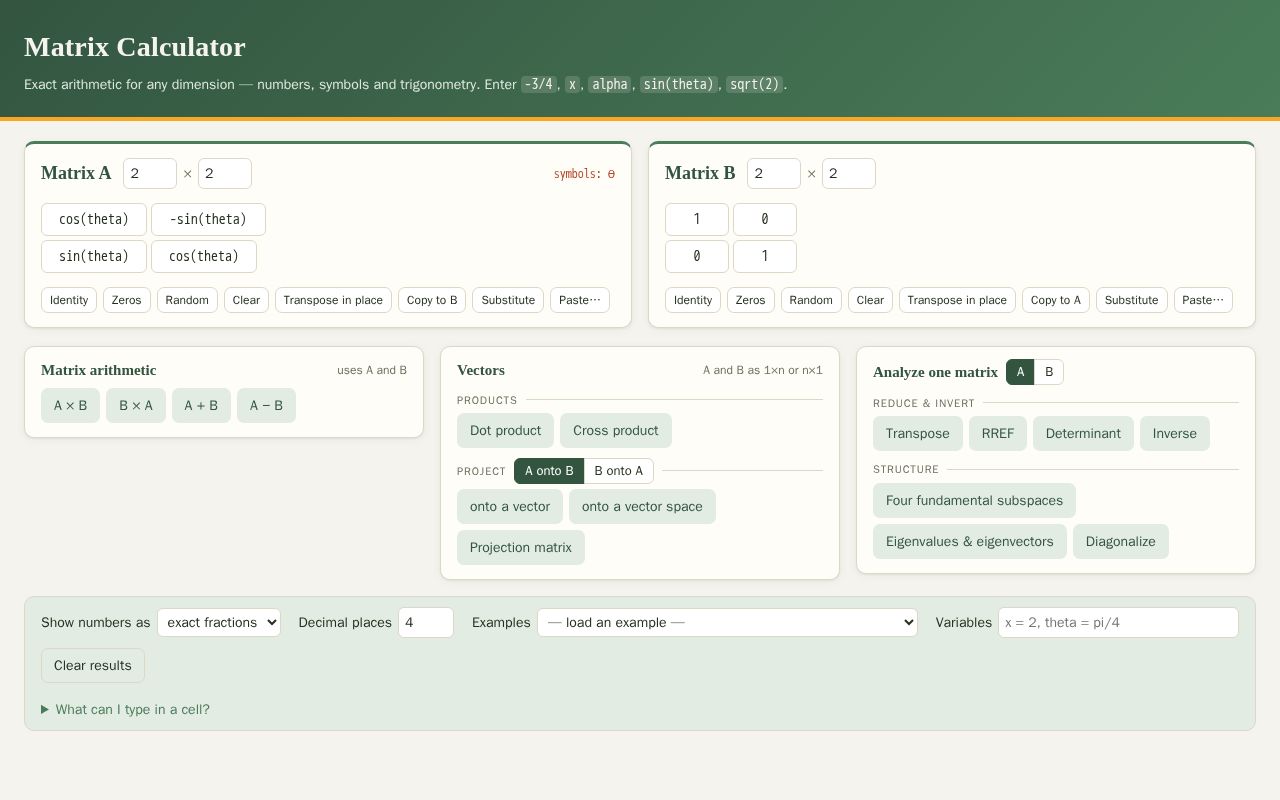1280x800 pixels.
Task: Subtract matrices with A − B
Action: (266, 405)
